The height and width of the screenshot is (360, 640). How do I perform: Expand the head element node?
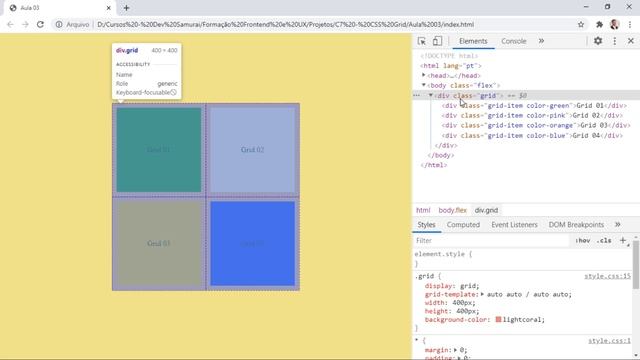coord(424,75)
